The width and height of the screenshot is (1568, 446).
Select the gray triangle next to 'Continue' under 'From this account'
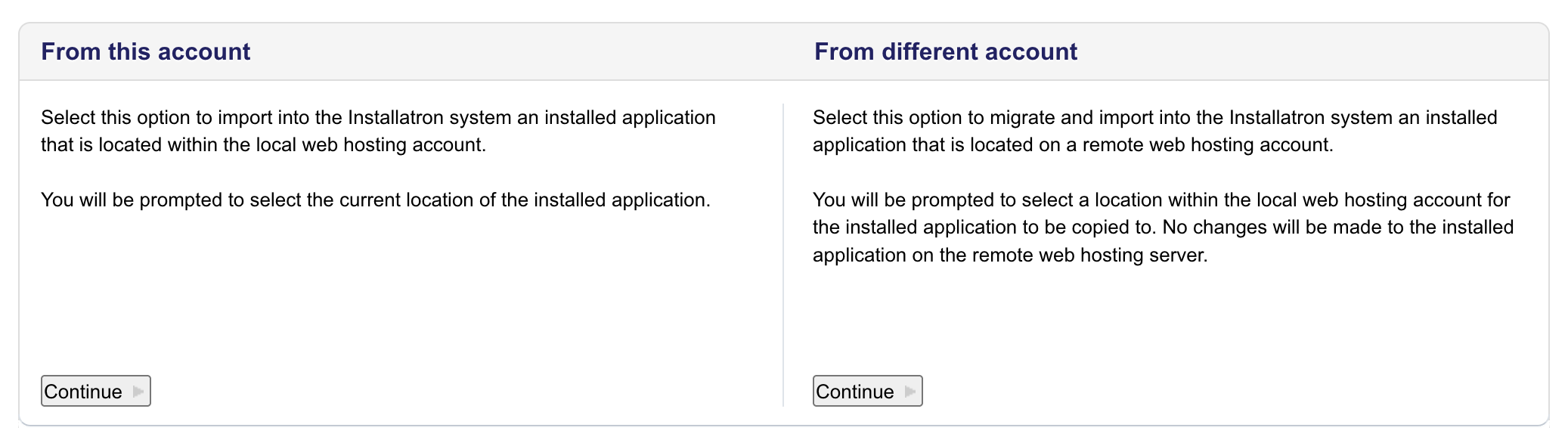(x=138, y=392)
